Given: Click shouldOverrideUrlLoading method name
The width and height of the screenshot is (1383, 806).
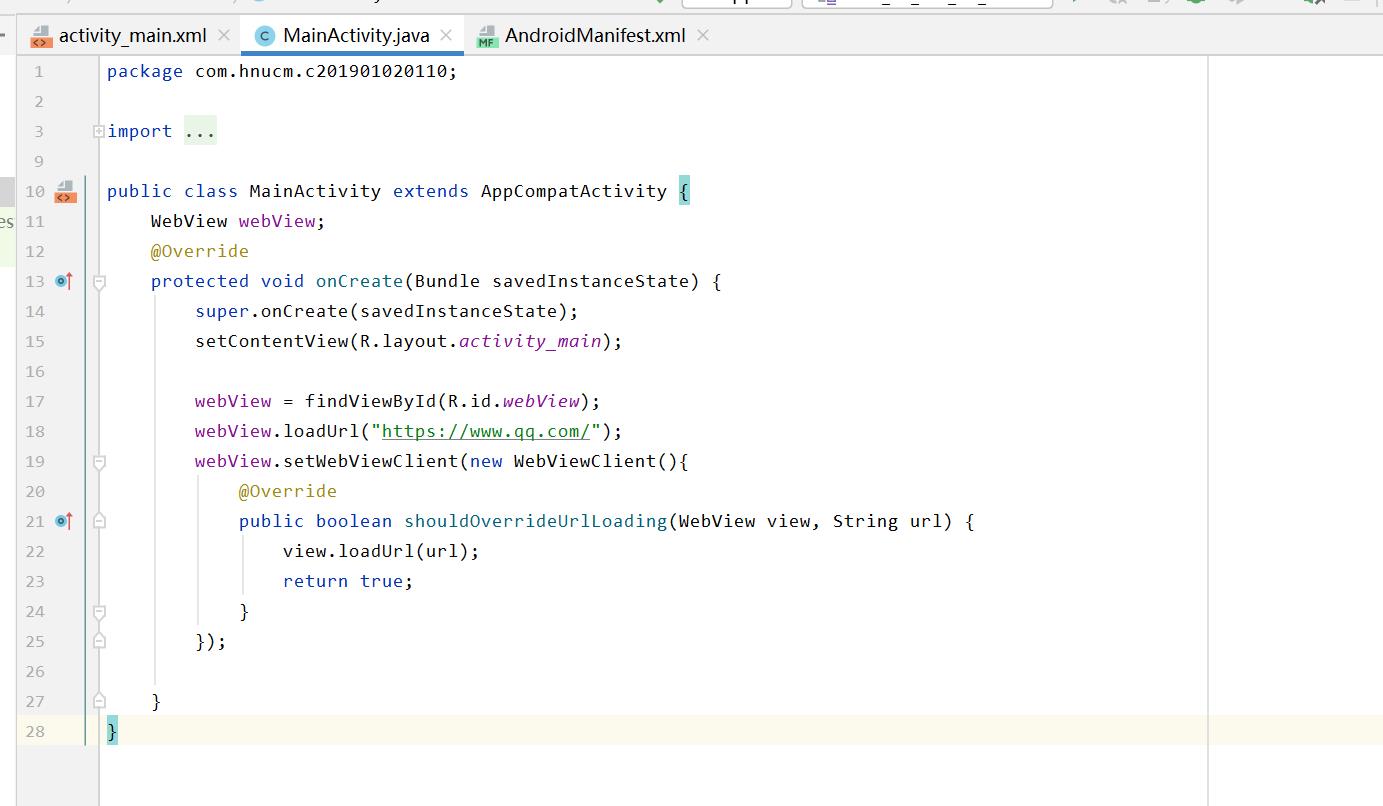Looking at the screenshot, I should 535,521.
